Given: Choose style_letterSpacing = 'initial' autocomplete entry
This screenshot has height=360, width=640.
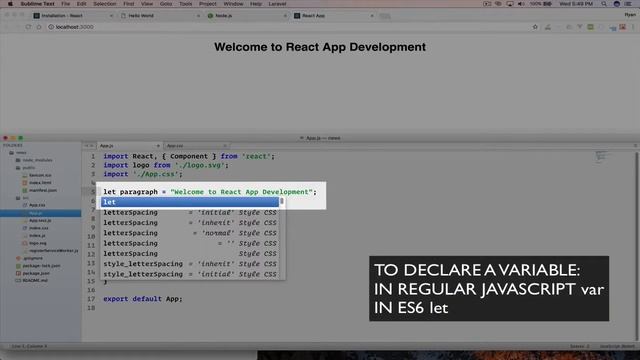Looking at the screenshot, I should click(x=190, y=274).
